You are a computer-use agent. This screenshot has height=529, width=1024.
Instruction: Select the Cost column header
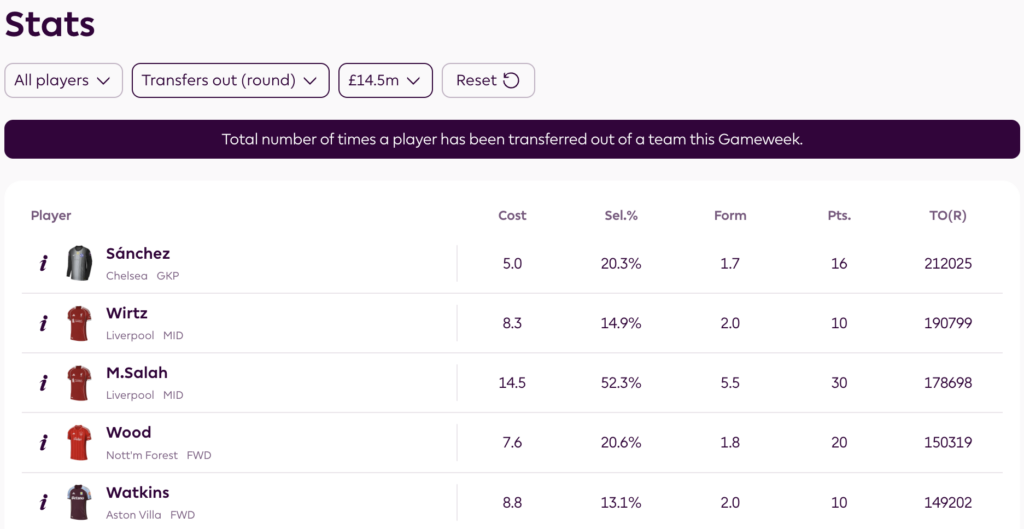pos(512,216)
